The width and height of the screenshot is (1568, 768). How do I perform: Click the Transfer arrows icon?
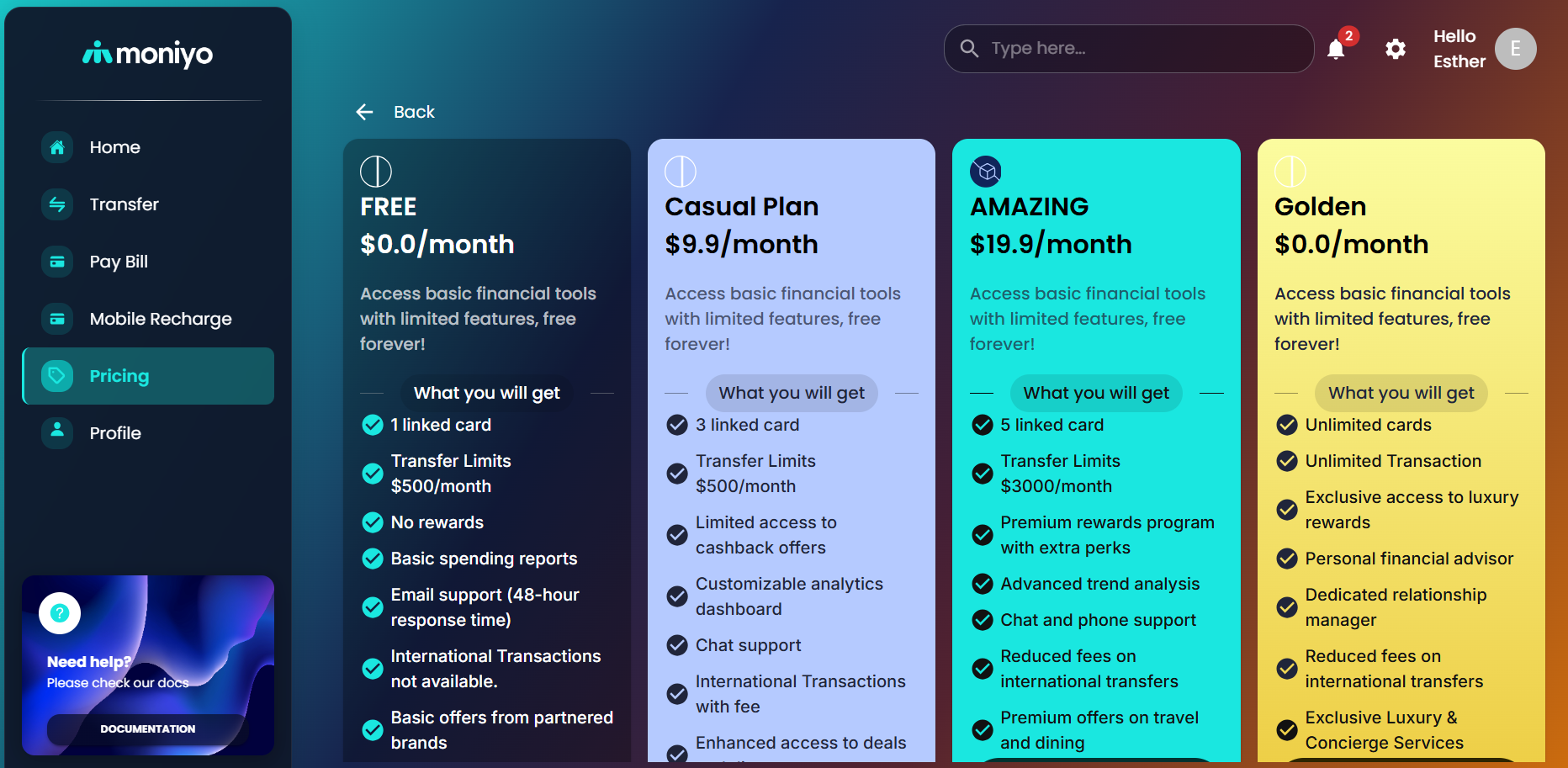(x=57, y=204)
